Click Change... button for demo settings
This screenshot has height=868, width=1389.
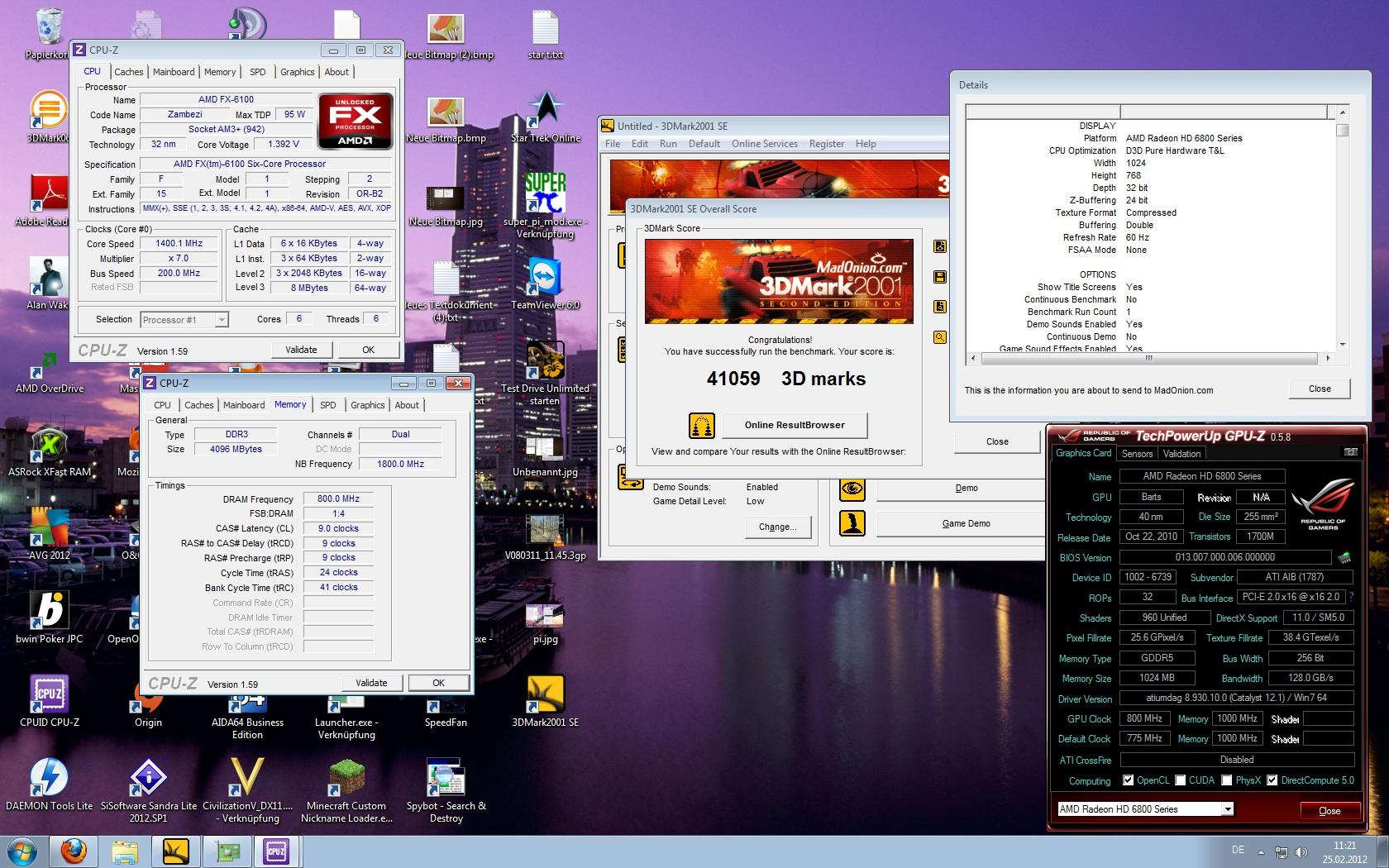(777, 527)
